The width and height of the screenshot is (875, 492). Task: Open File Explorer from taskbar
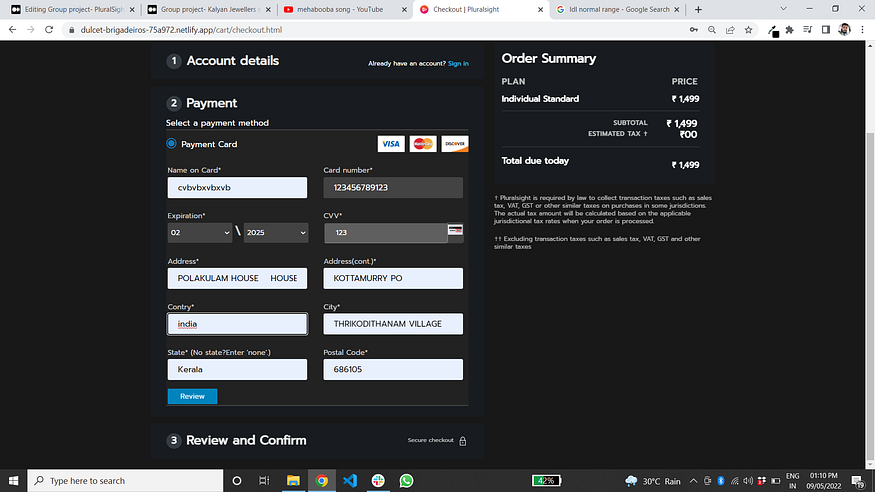[x=293, y=480]
